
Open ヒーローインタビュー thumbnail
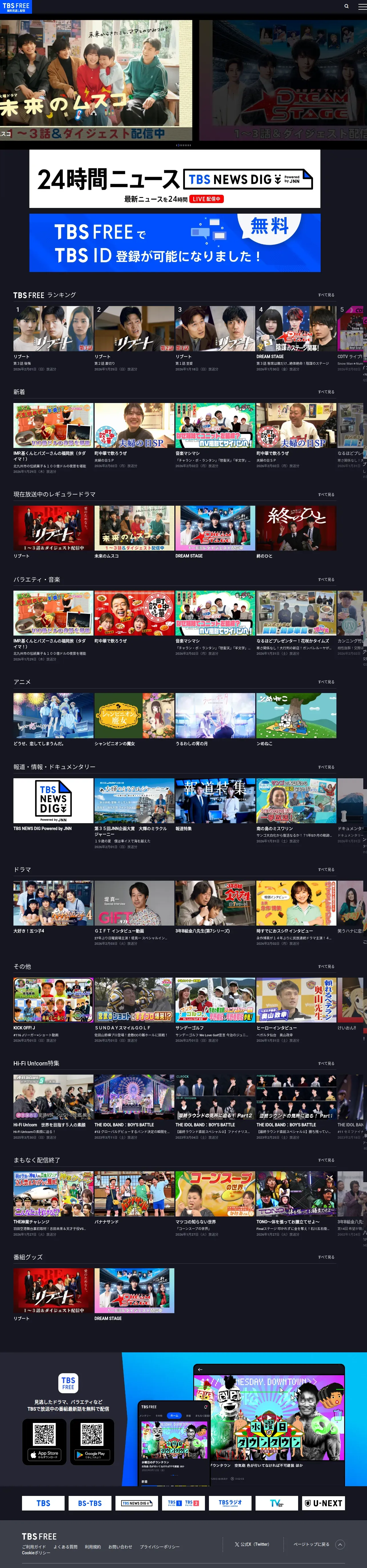tap(296, 1000)
